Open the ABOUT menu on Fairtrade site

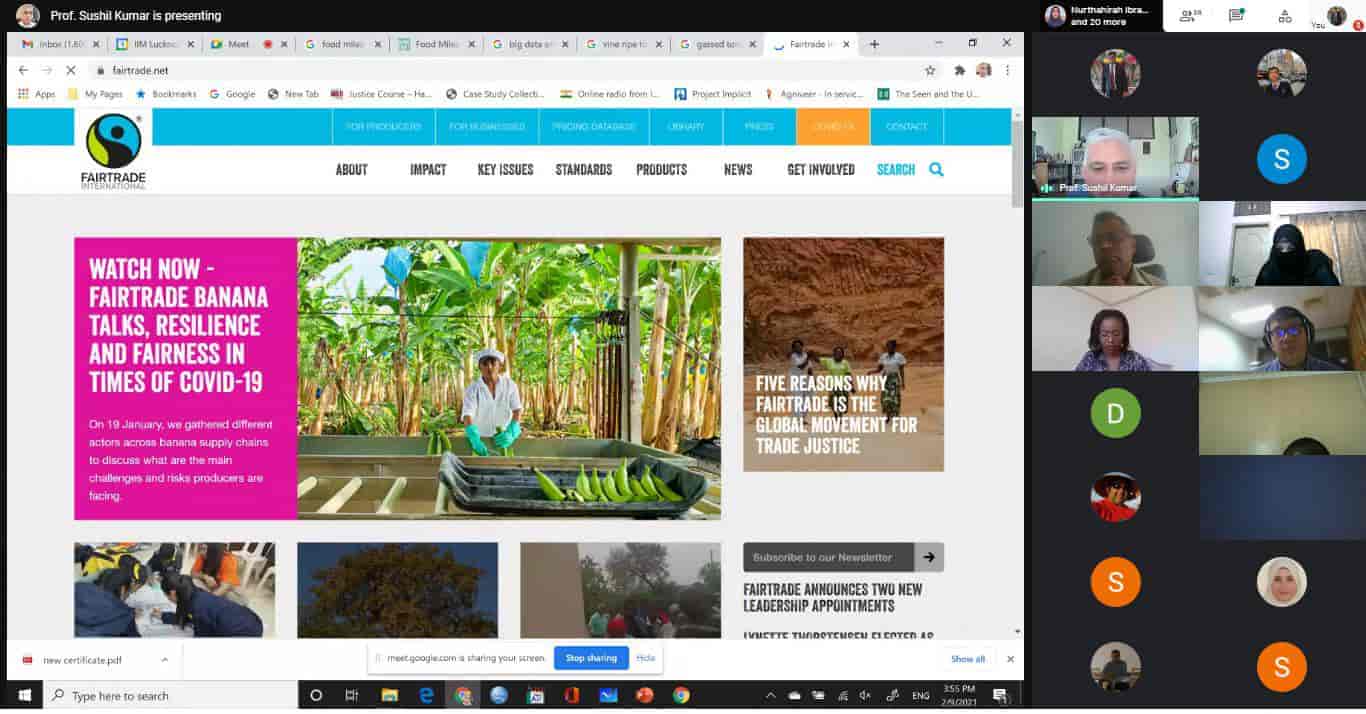(x=352, y=170)
